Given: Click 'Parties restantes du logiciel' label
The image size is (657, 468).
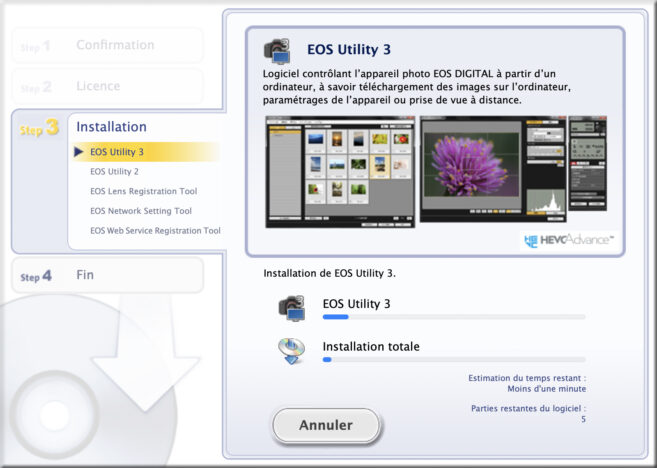Looking at the screenshot, I should point(528,408).
